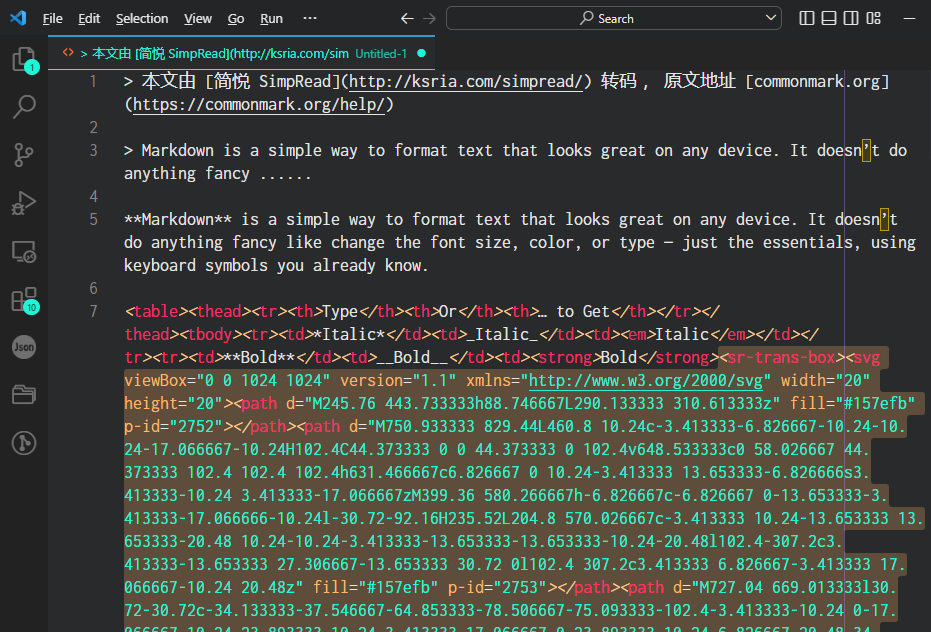Click the VS Code logo icon

point(18,18)
